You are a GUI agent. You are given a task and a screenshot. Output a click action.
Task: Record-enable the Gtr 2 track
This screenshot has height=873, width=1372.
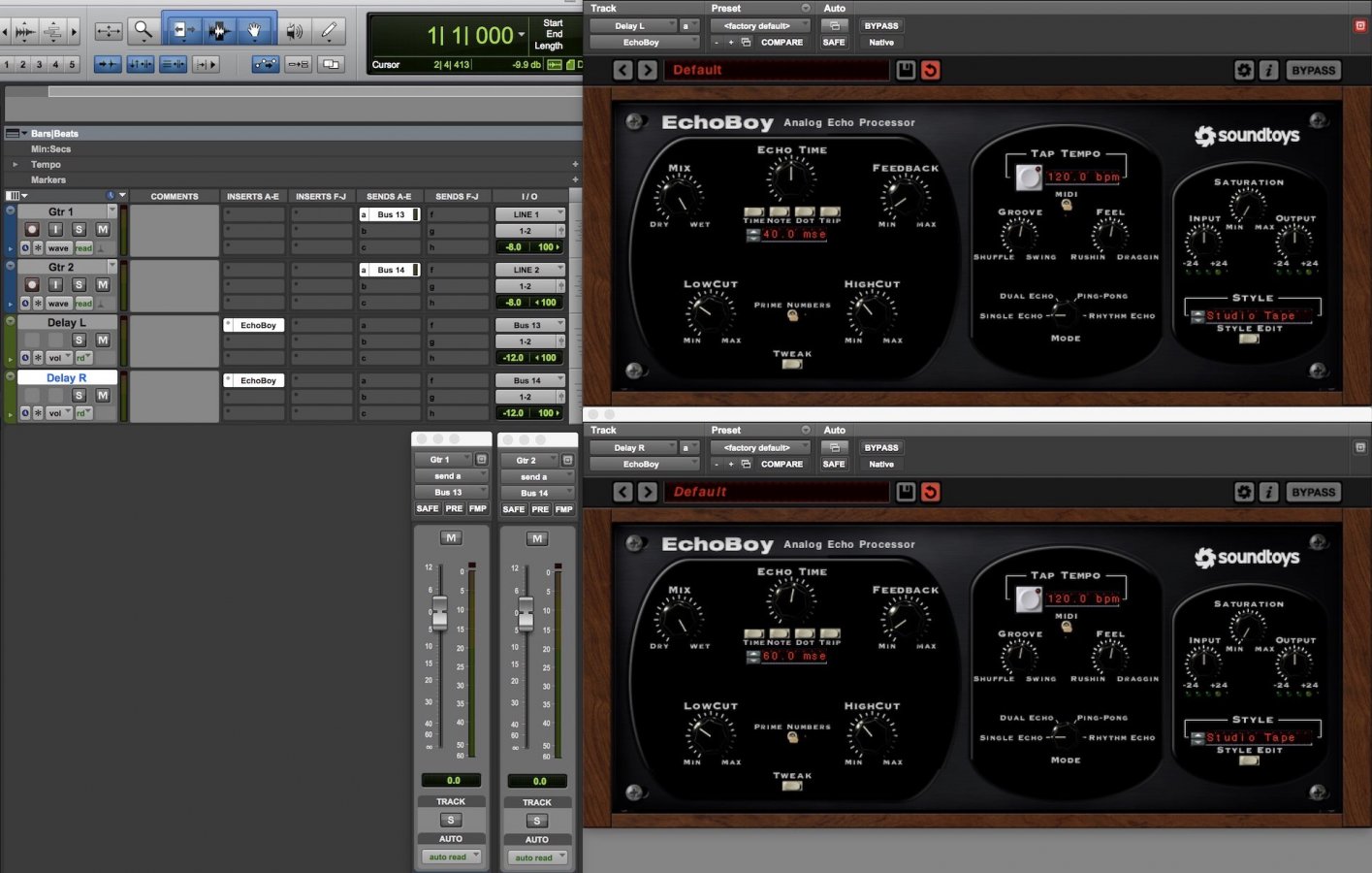point(32,284)
